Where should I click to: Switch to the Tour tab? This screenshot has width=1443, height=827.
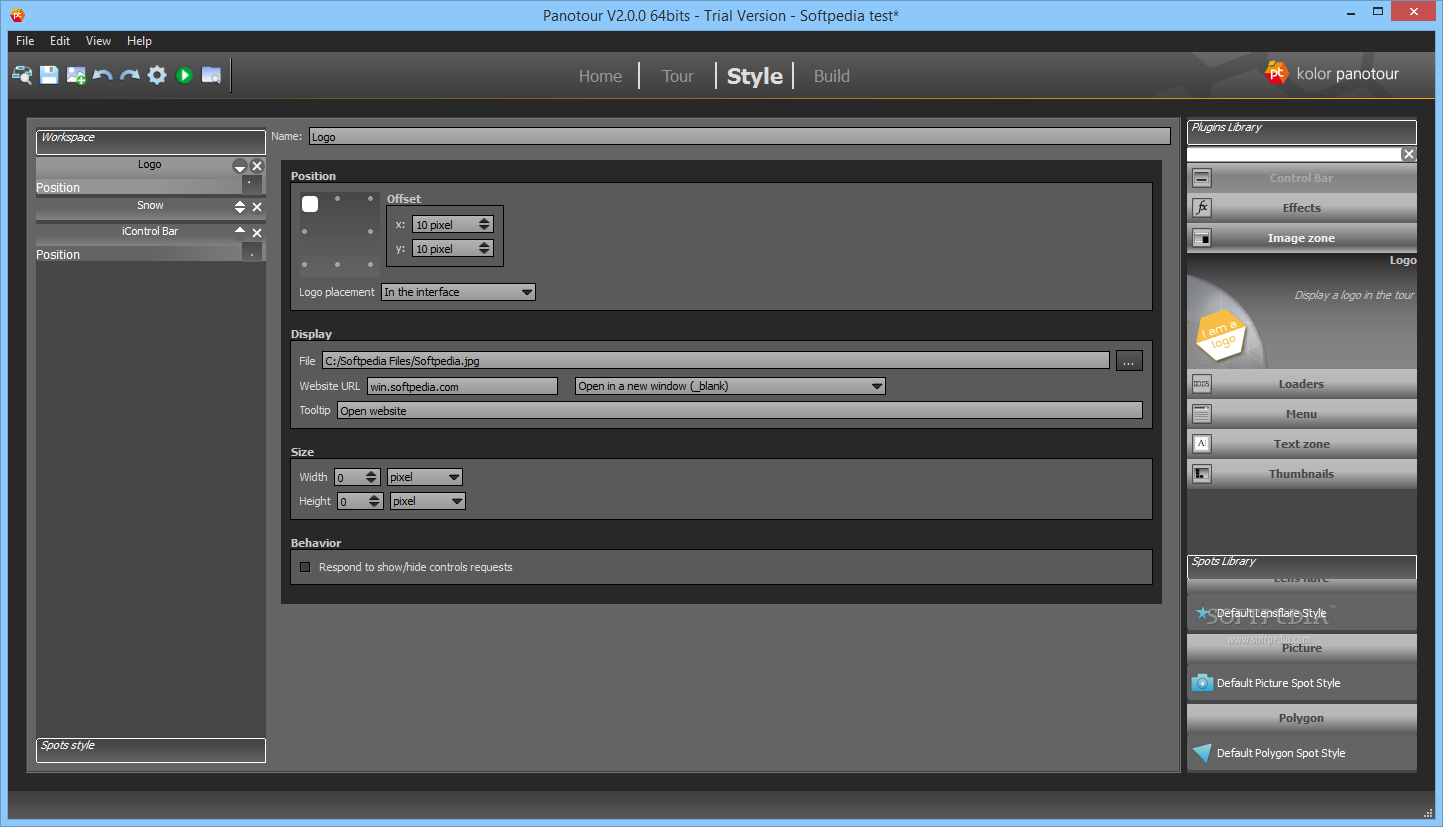(x=677, y=76)
